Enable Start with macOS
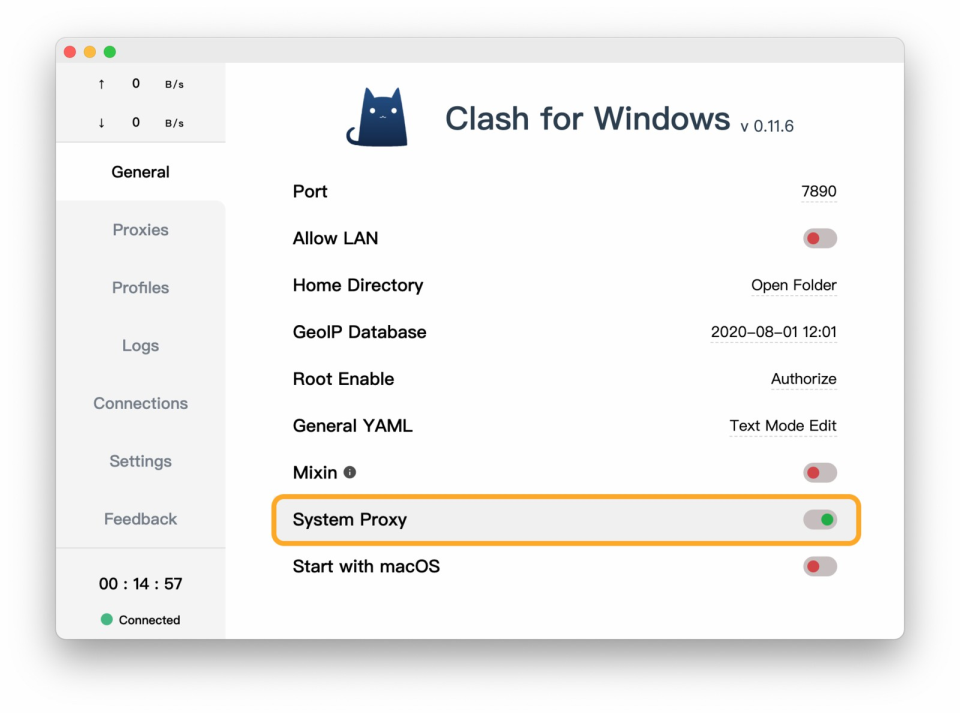The width and height of the screenshot is (960, 713). [x=819, y=566]
